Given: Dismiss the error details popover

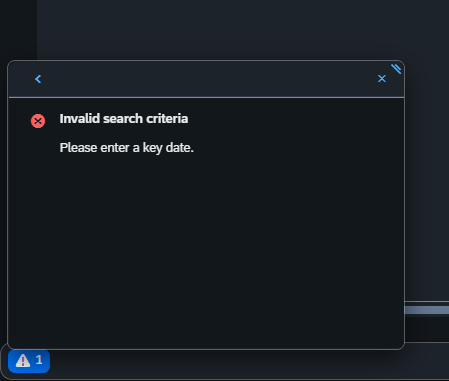Looking at the screenshot, I should (x=382, y=79).
